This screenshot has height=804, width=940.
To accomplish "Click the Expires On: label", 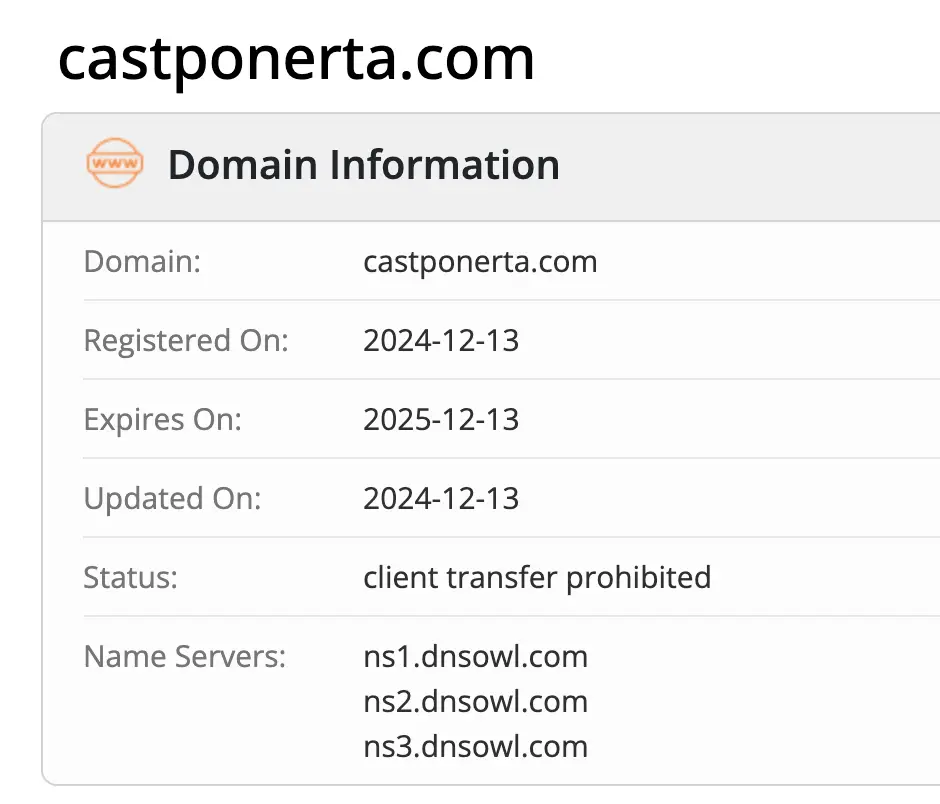I will point(162,419).
